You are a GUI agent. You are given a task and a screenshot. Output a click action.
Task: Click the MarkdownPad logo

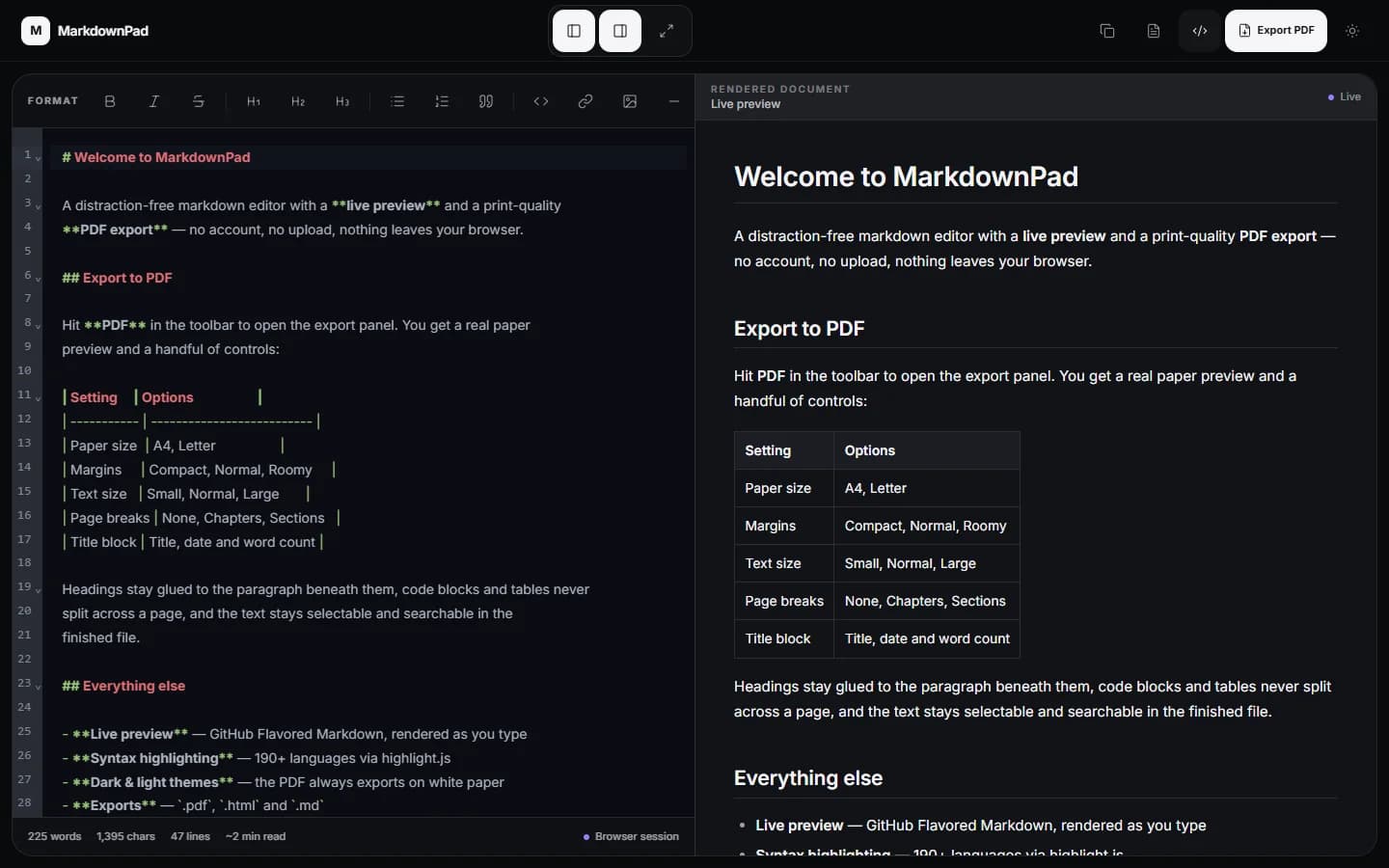(85, 31)
